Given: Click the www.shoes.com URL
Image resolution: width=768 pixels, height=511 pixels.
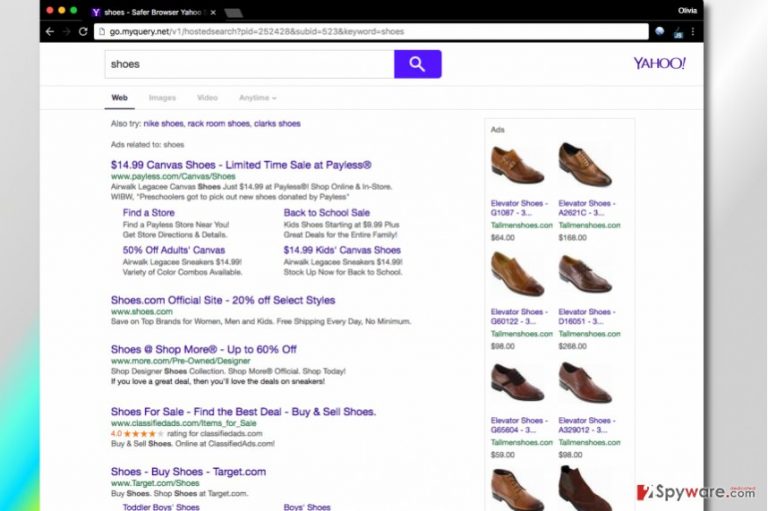Looking at the screenshot, I should pyautogui.click(x=142, y=311).
